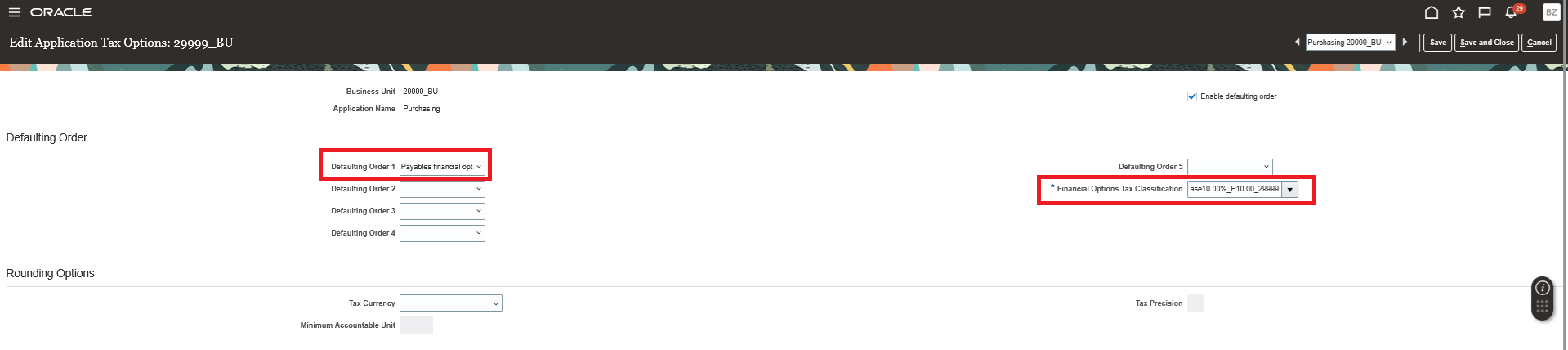Image resolution: width=1568 pixels, height=350 pixels.
Task: Go to previous record arrow
Action: (x=1298, y=42)
